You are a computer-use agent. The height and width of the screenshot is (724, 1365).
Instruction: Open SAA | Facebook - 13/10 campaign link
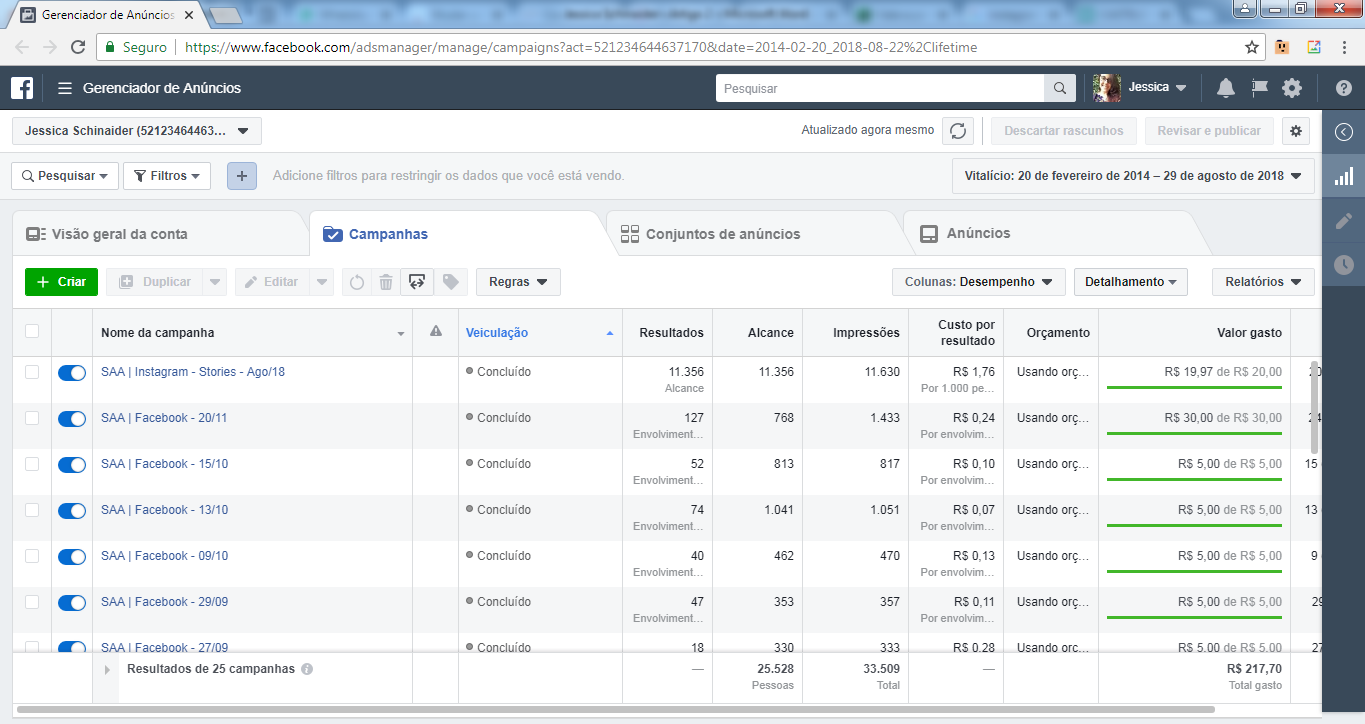click(164, 510)
